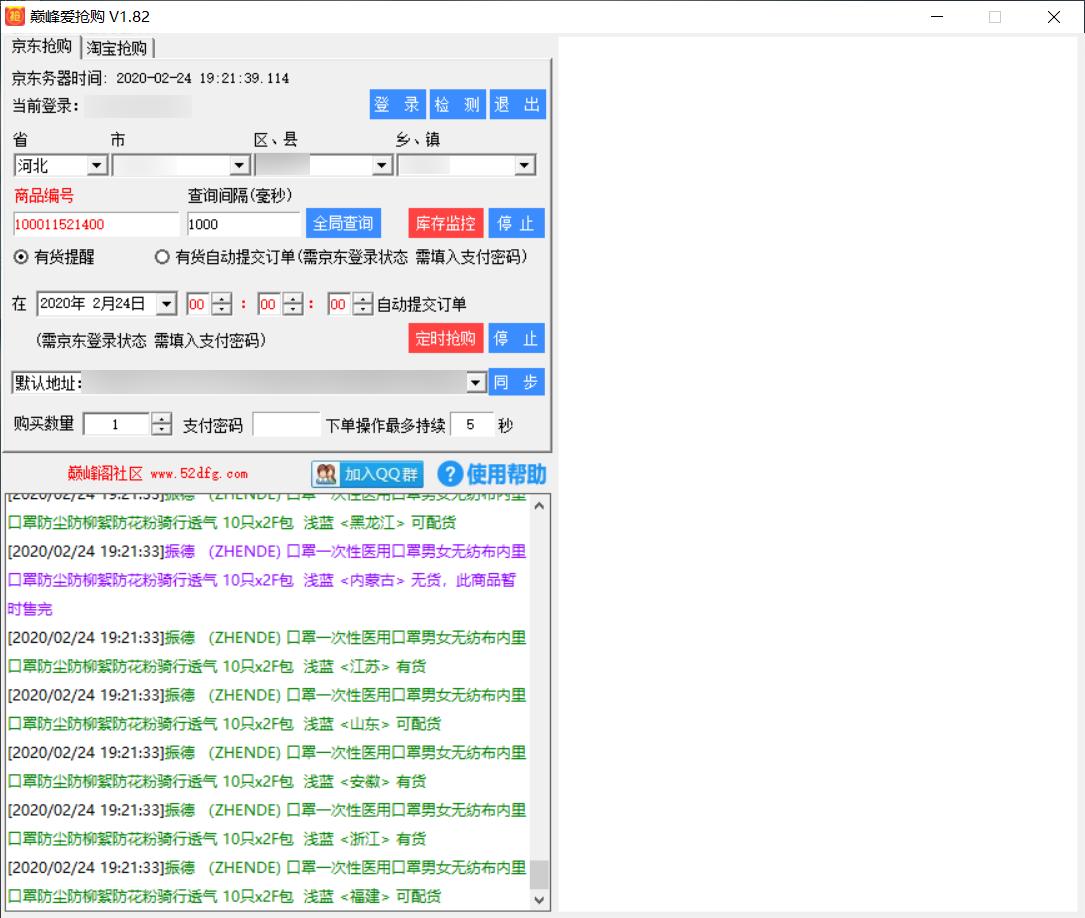Open the 市 city dropdown

239,166
